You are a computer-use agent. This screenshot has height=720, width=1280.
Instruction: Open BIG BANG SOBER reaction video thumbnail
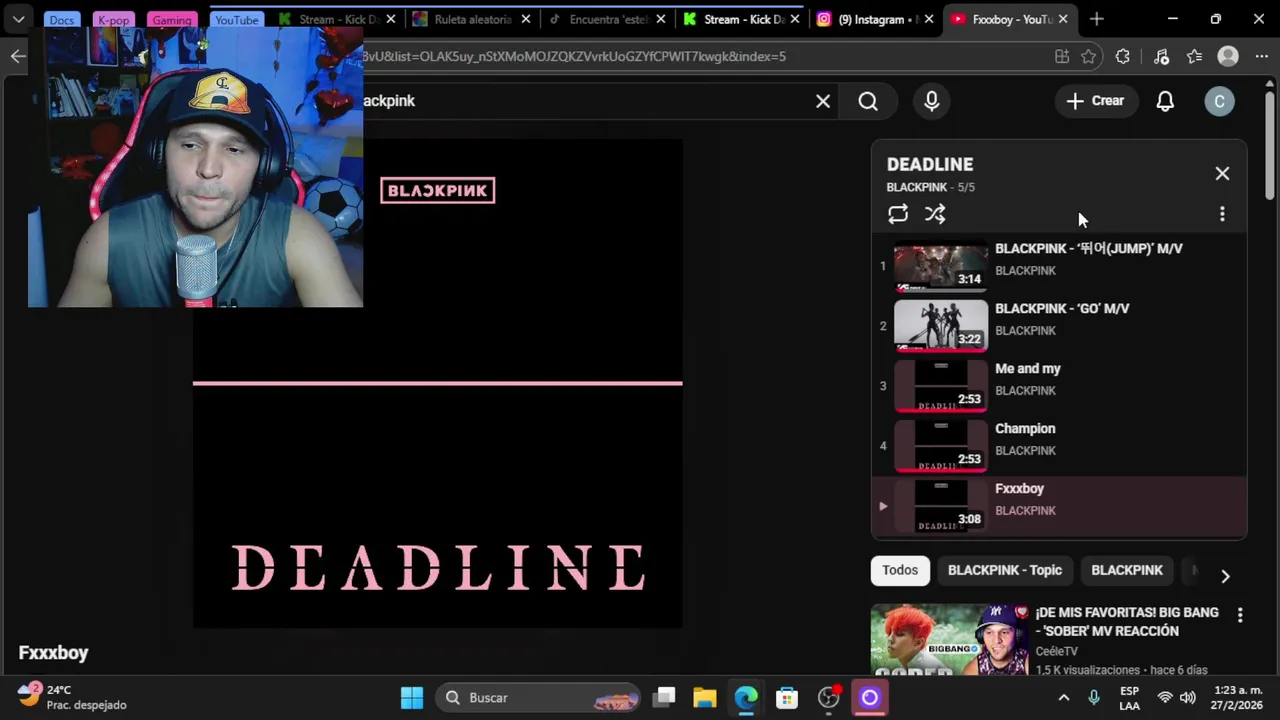pos(950,639)
